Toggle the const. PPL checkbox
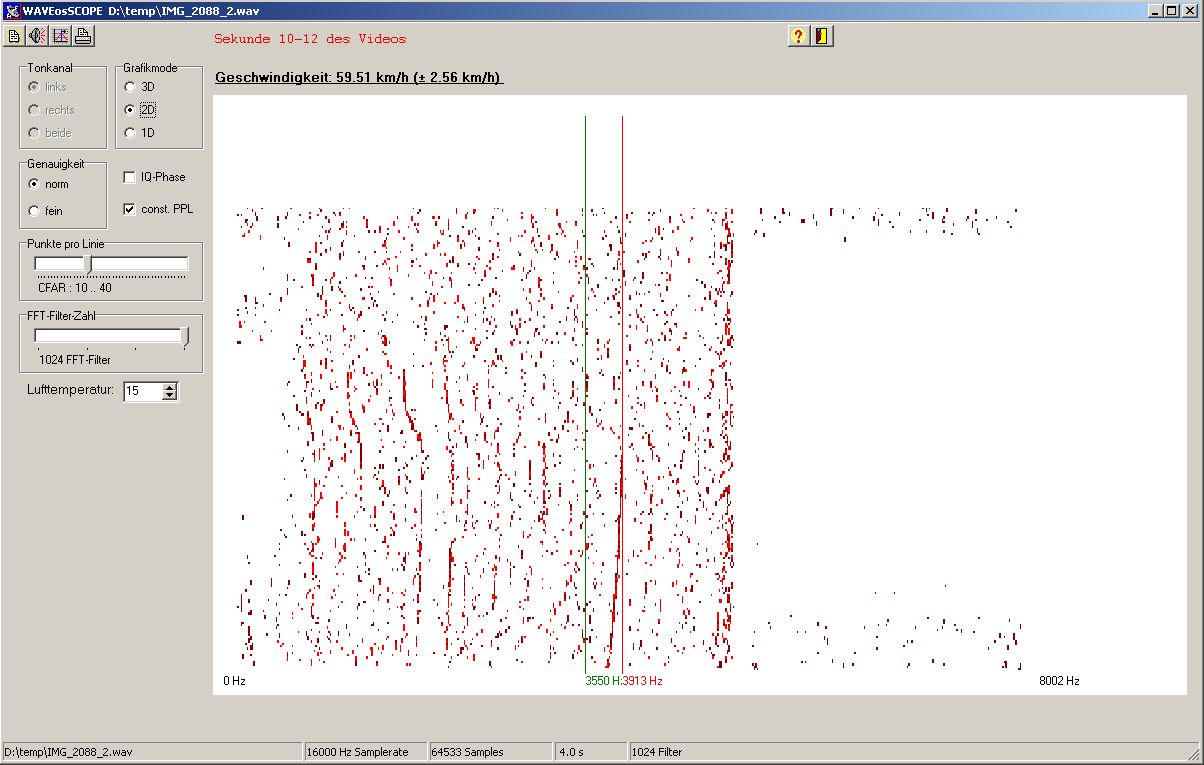Image resolution: width=1204 pixels, height=765 pixels. point(158,209)
